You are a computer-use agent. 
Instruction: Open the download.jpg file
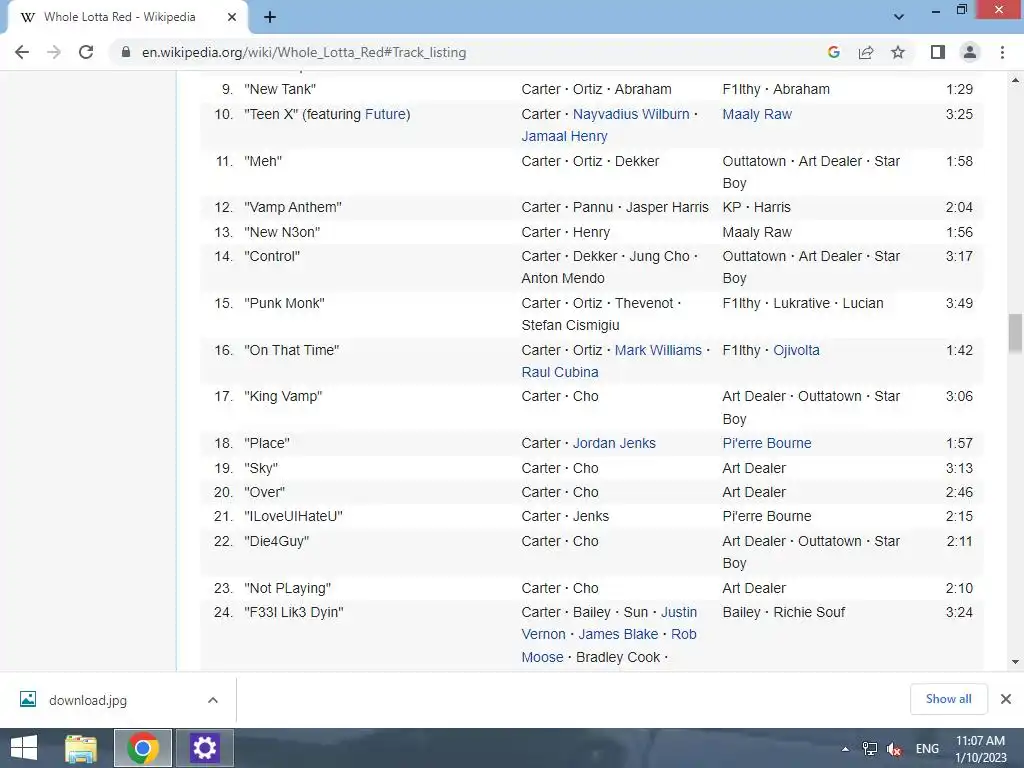(x=88, y=700)
